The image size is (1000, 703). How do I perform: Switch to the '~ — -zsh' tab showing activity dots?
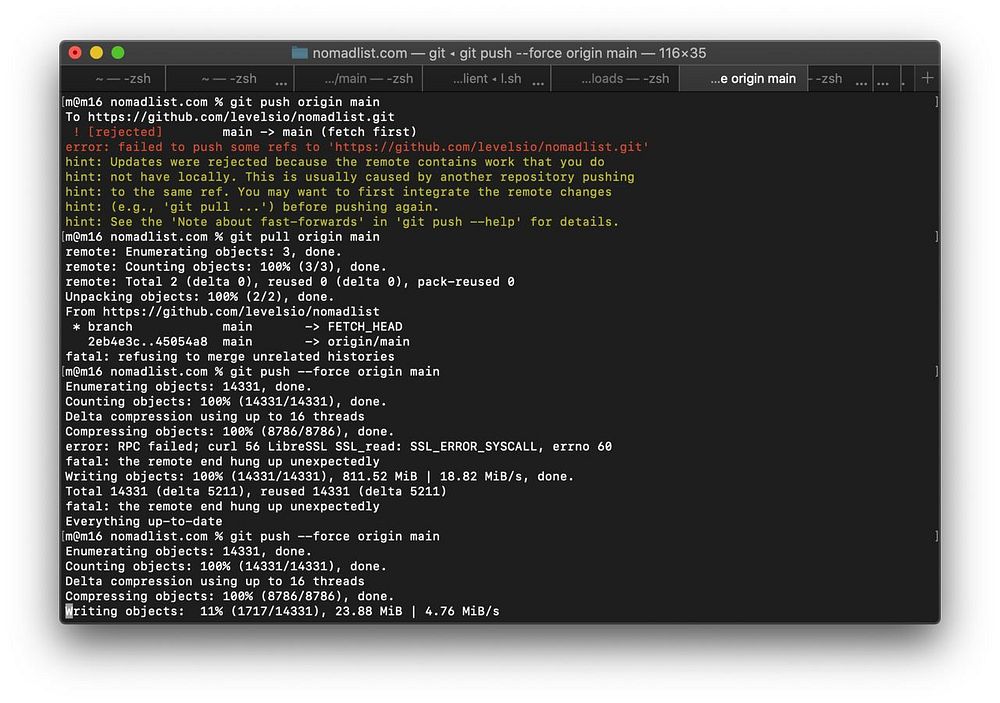(x=228, y=78)
